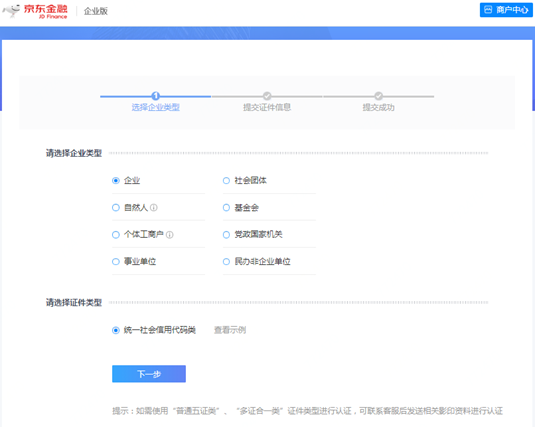This screenshot has width=535, height=427.
Task: Click step 1 circle in progress bar
Action: [156, 96]
